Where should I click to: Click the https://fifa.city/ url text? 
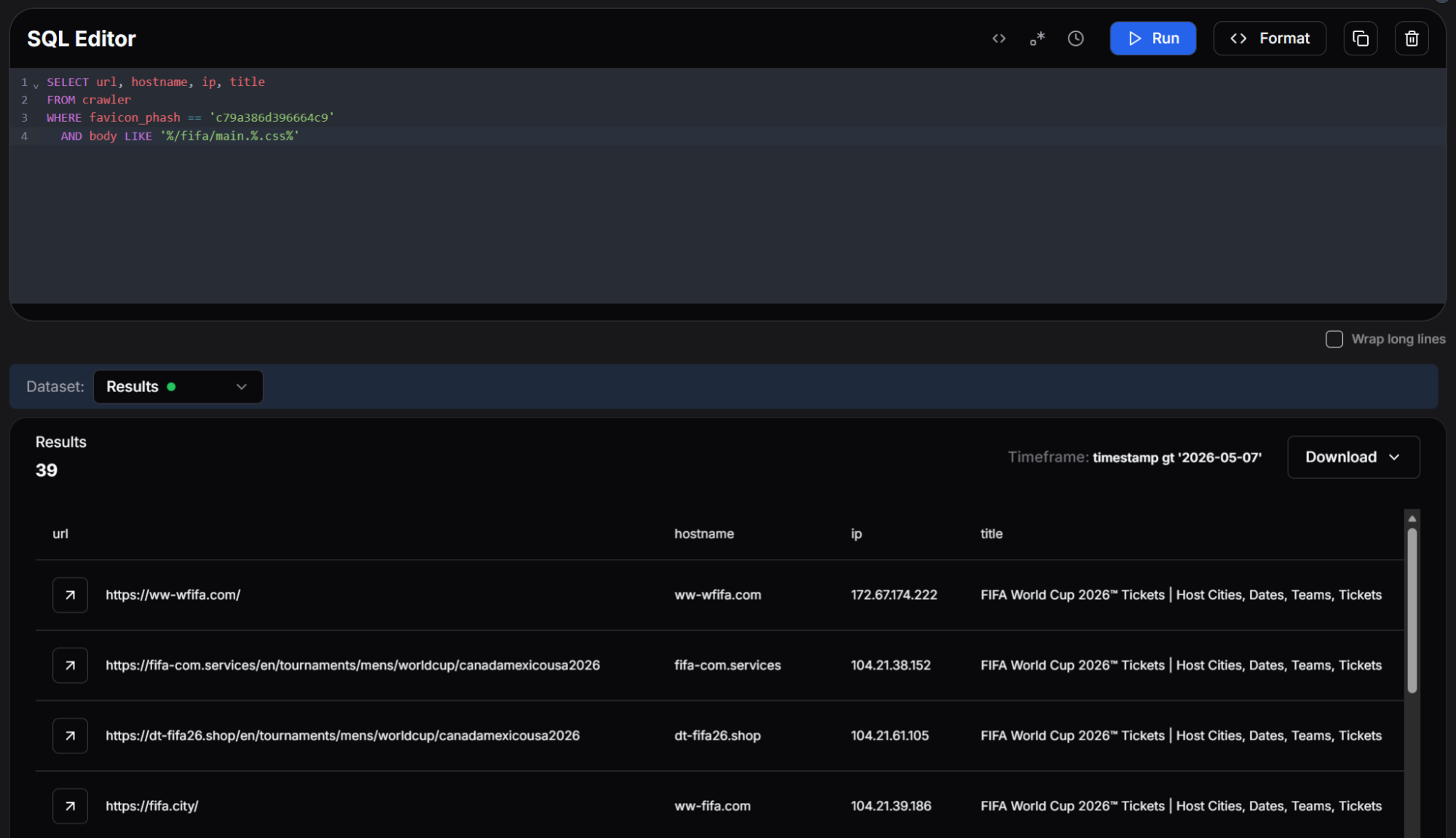(151, 806)
